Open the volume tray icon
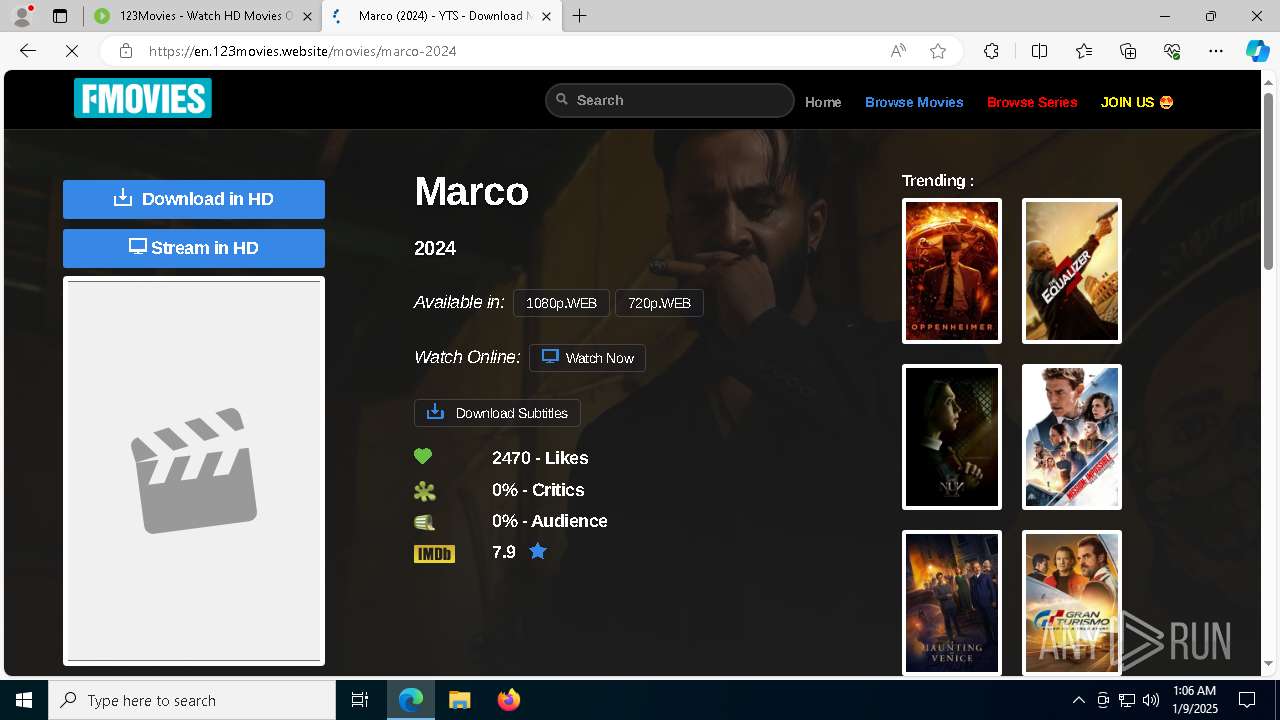Image resolution: width=1280 pixels, height=720 pixels. 1151,700
